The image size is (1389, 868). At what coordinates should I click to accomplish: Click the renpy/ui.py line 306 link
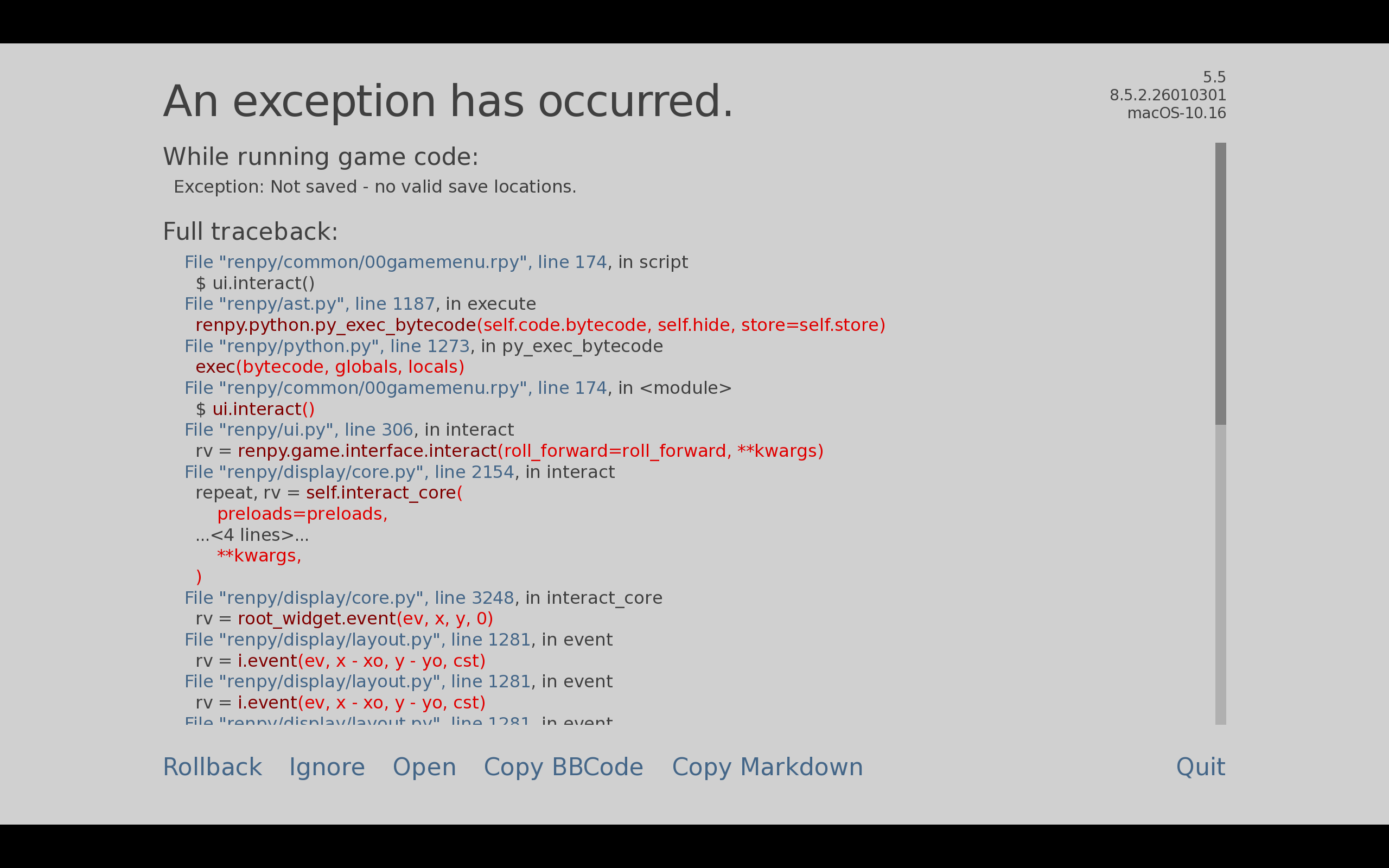[x=298, y=431]
